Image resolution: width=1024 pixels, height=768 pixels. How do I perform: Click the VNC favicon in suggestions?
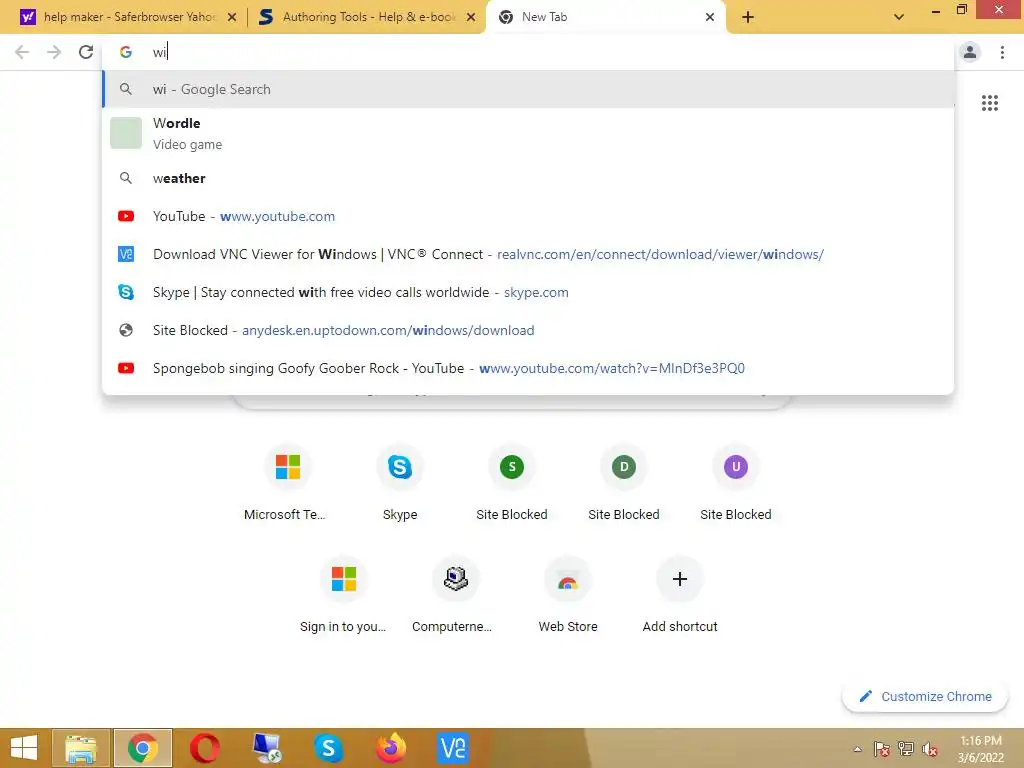126,254
